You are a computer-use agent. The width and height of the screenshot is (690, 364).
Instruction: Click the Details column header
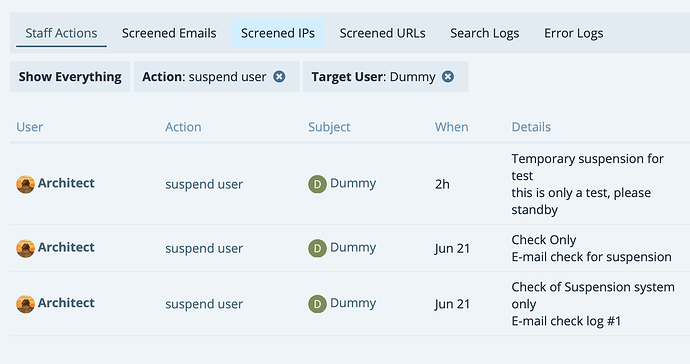coord(531,127)
